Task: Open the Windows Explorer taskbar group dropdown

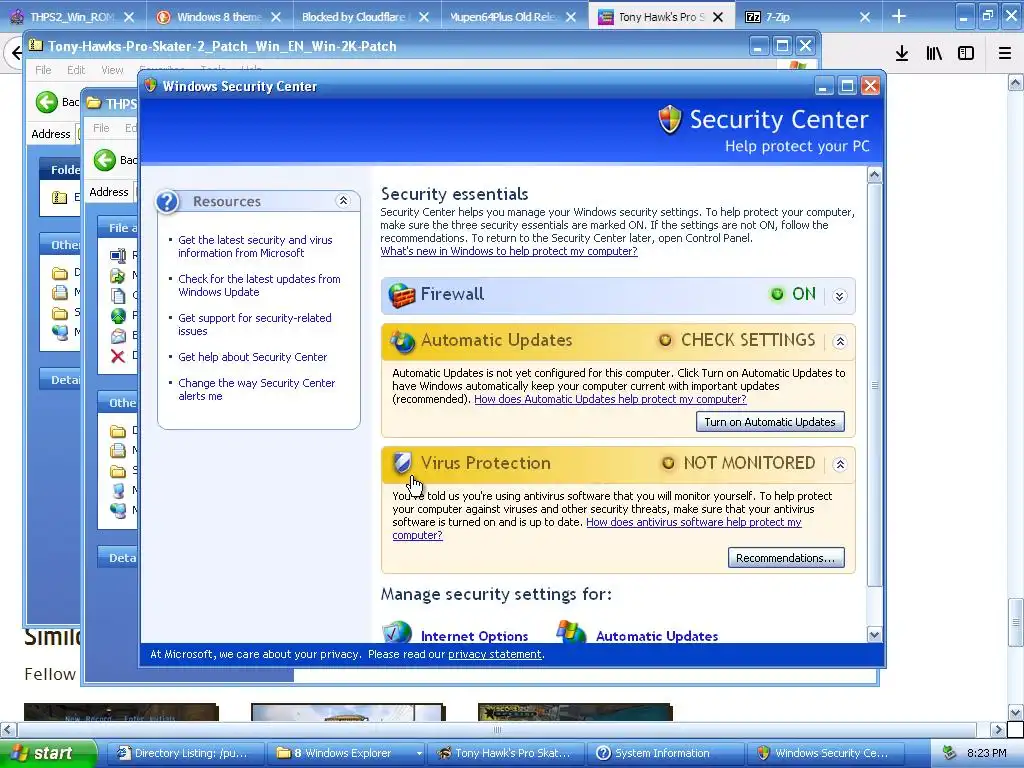Action: tap(419, 754)
